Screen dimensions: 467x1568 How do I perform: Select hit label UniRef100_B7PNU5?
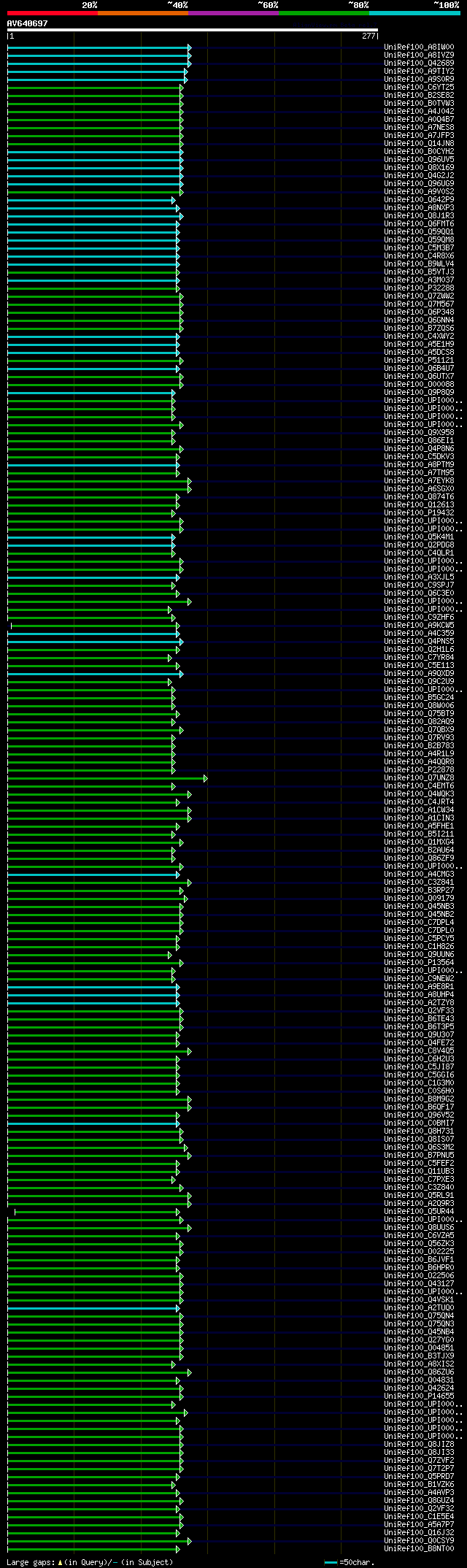point(419,1156)
